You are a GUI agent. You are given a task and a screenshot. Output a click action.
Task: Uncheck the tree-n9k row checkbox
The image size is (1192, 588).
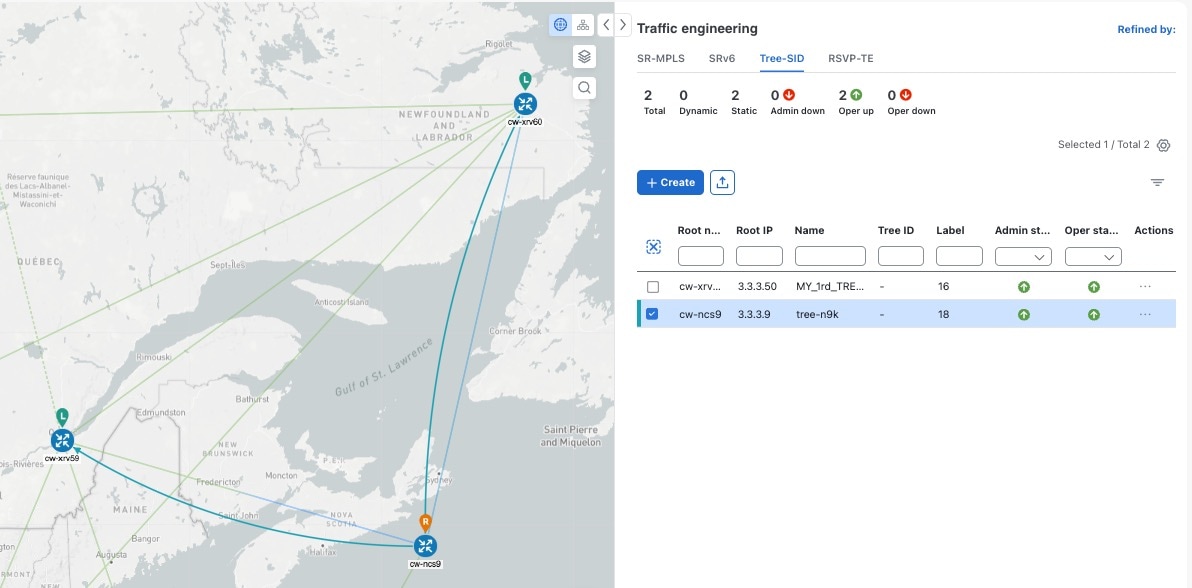[653, 314]
